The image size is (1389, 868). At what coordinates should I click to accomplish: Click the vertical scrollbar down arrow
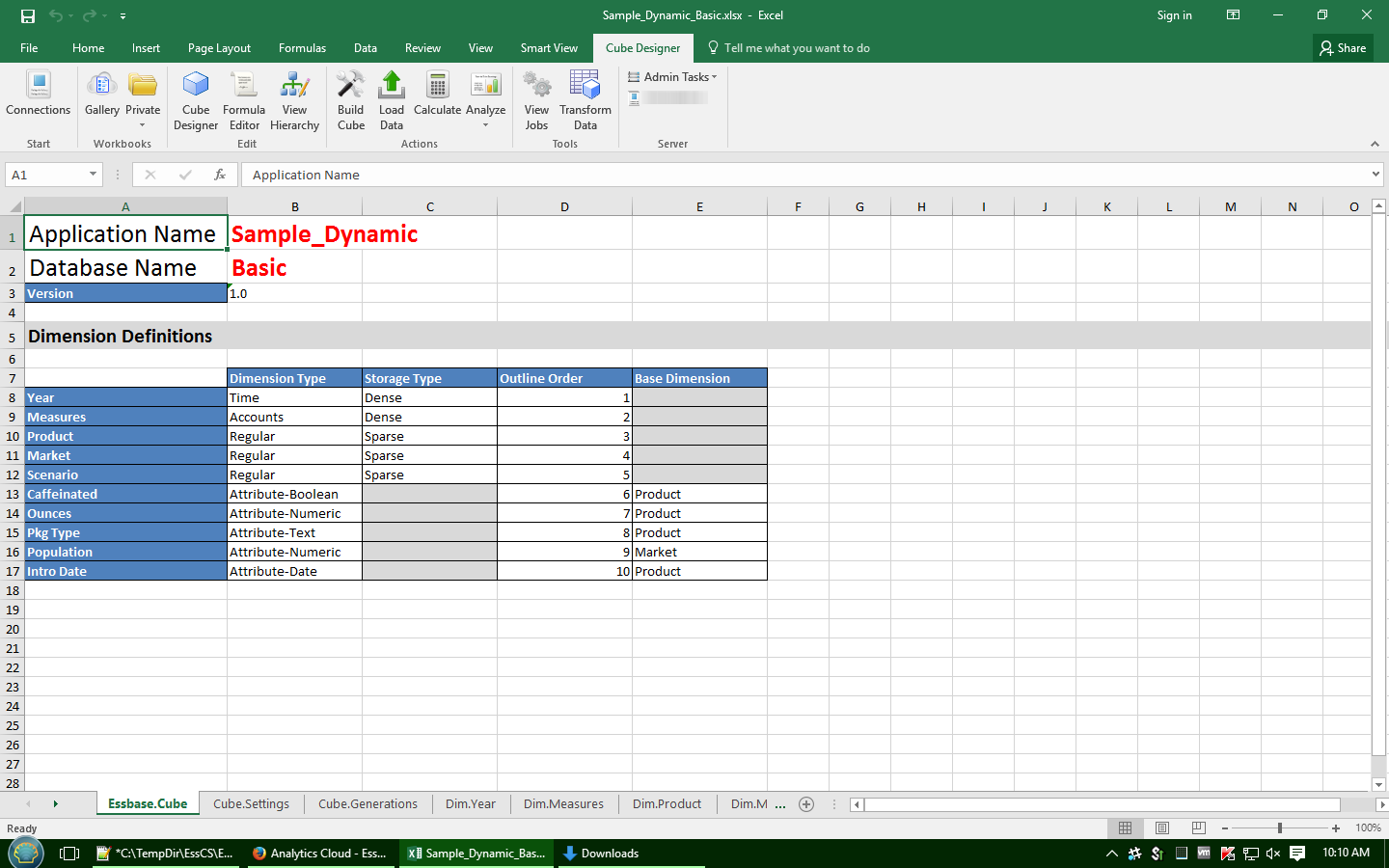click(x=1379, y=785)
